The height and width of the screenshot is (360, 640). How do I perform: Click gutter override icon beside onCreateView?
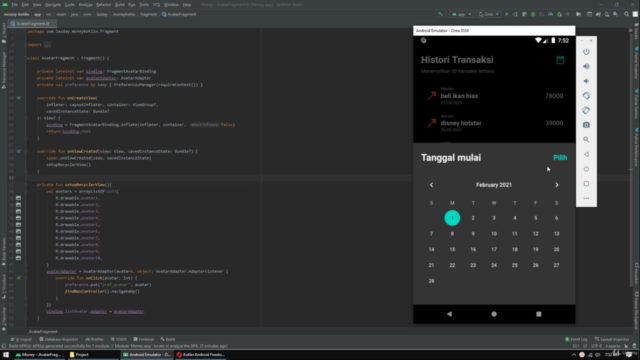19,98
